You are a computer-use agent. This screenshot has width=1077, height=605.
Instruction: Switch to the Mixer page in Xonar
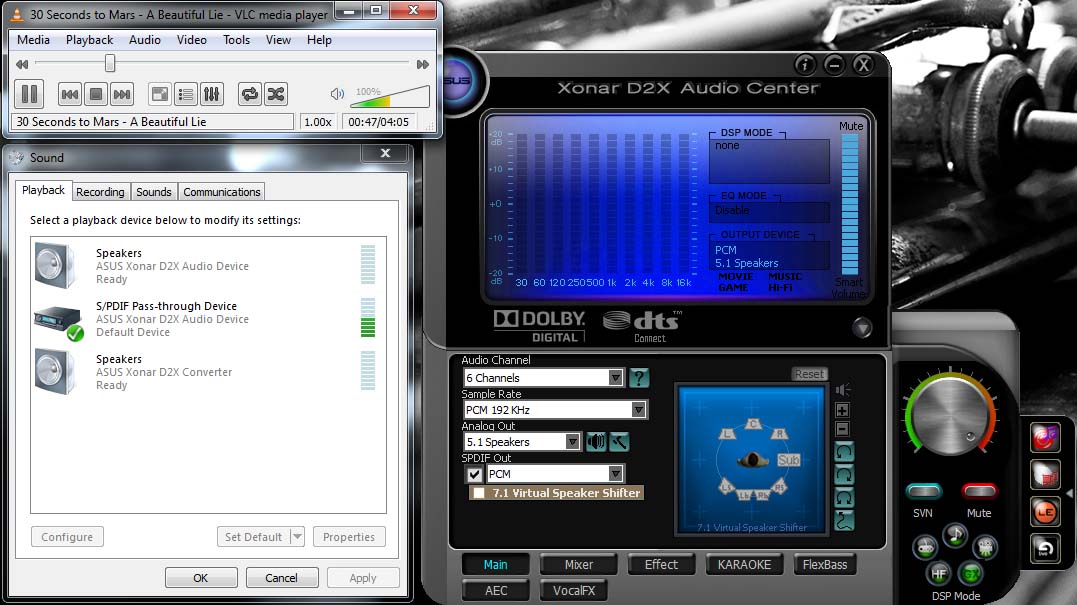click(x=578, y=564)
